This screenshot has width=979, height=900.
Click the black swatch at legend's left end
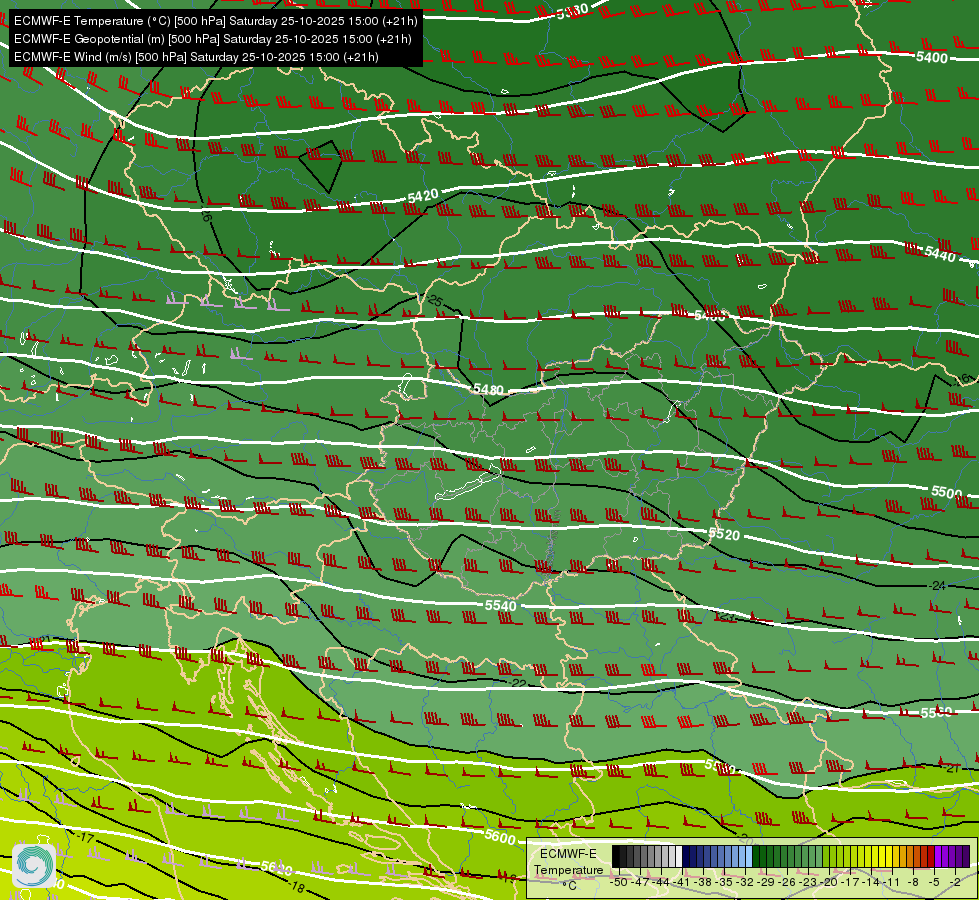(616, 857)
